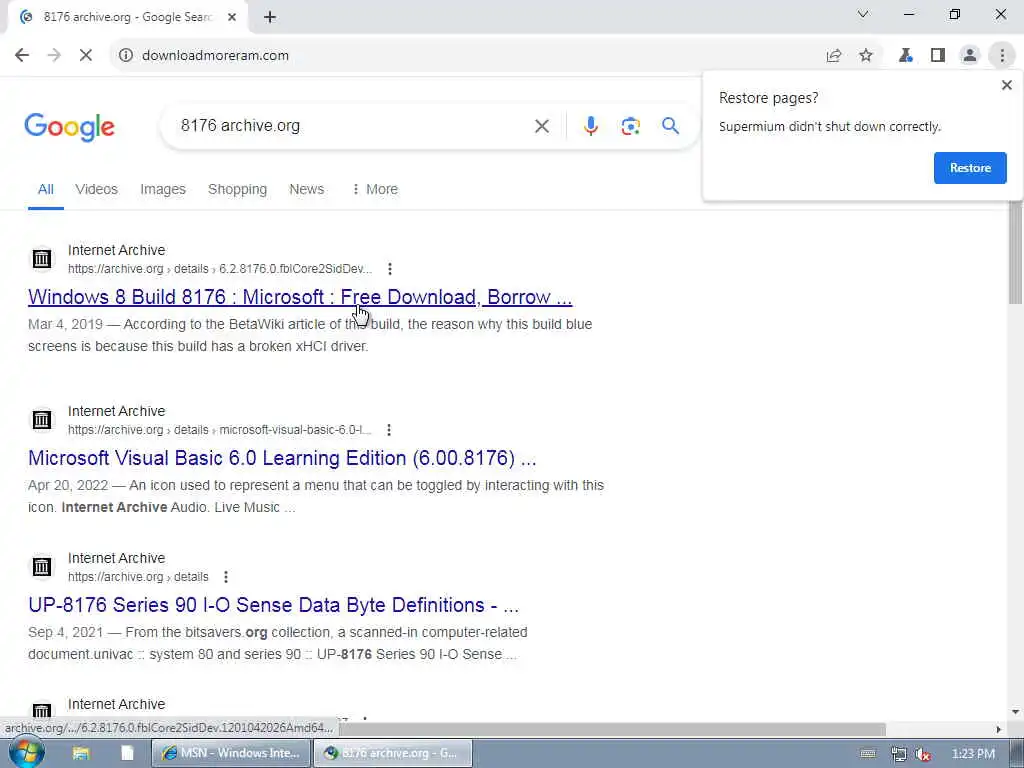Close the Restore pages popup

[x=1006, y=85]
